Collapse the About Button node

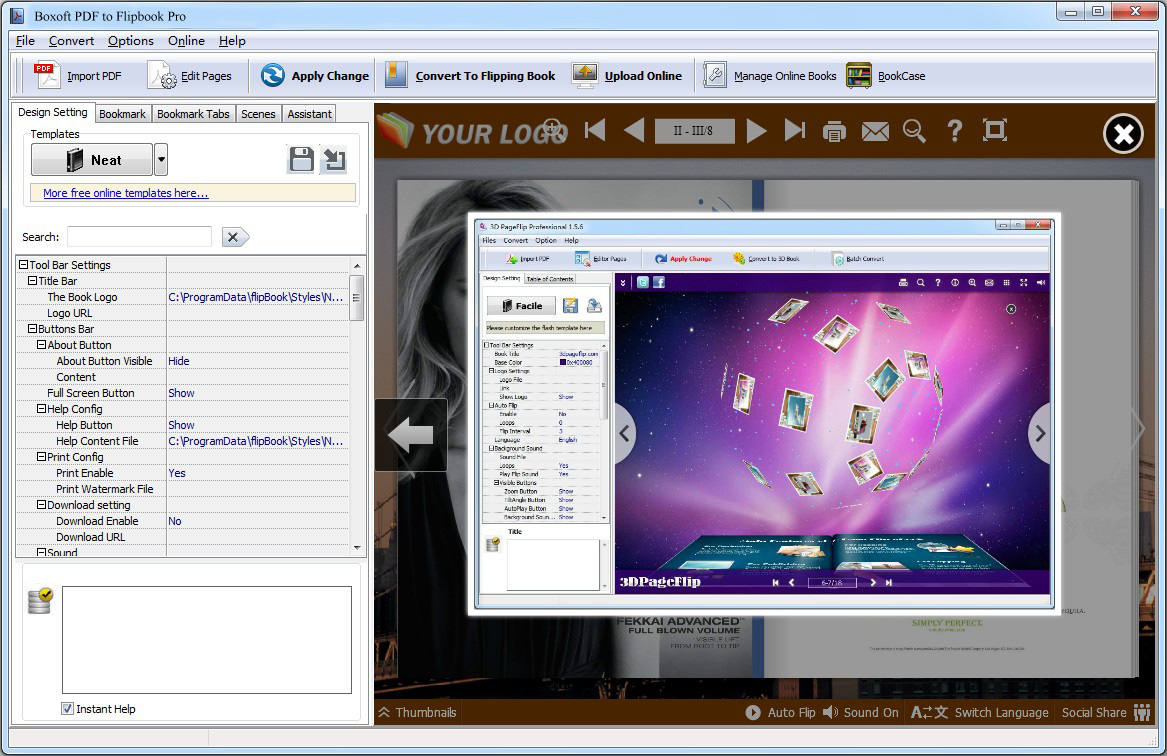pos(42,345)
